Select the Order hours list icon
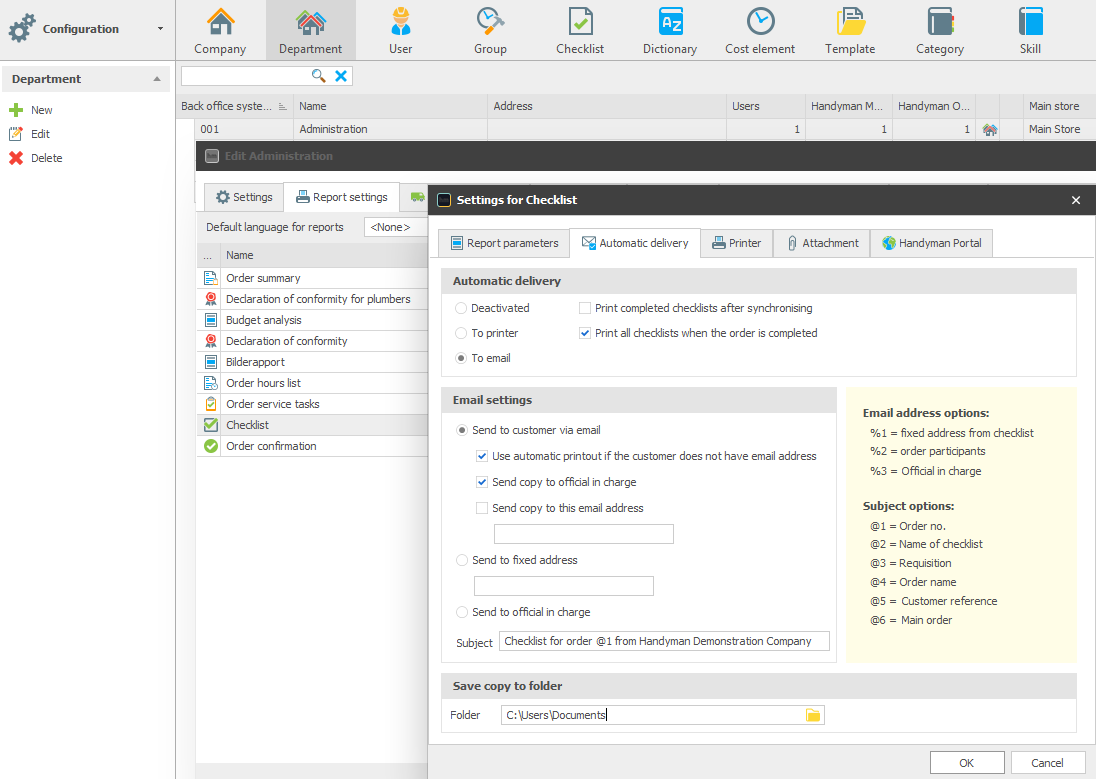The width and height of the screenshot is (1096, 779). coord(210,383)
